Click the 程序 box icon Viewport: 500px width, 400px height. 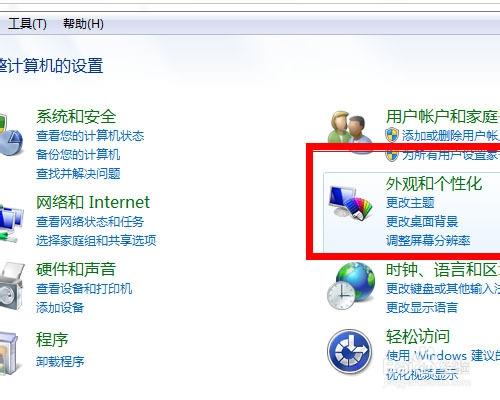(x=9, y=353)
